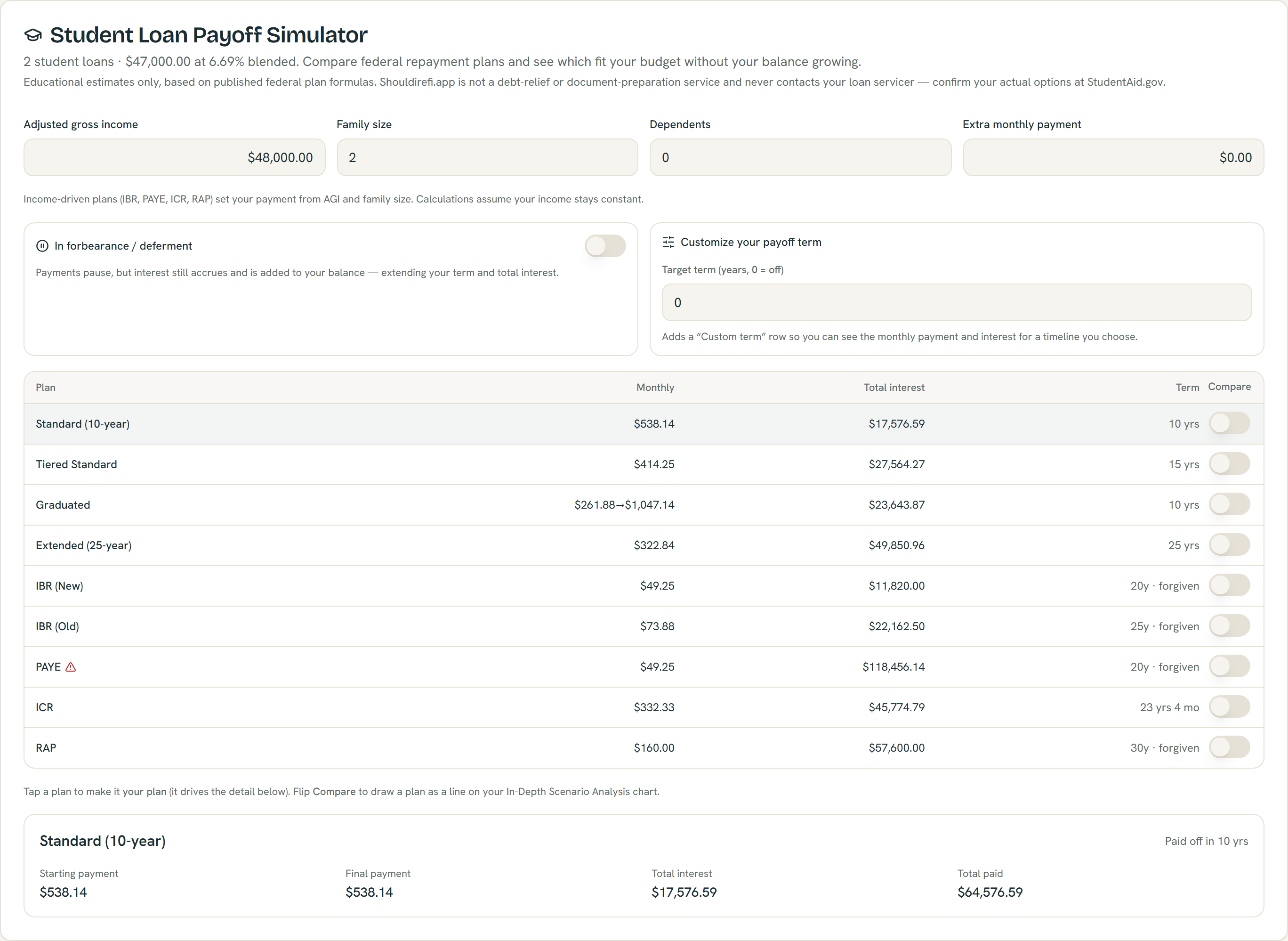Image resolution: width=1288 pixels, height=941 pixels.
Task: Click the Student Loan Payoff Simulator heading
Action: click(209, 35)
